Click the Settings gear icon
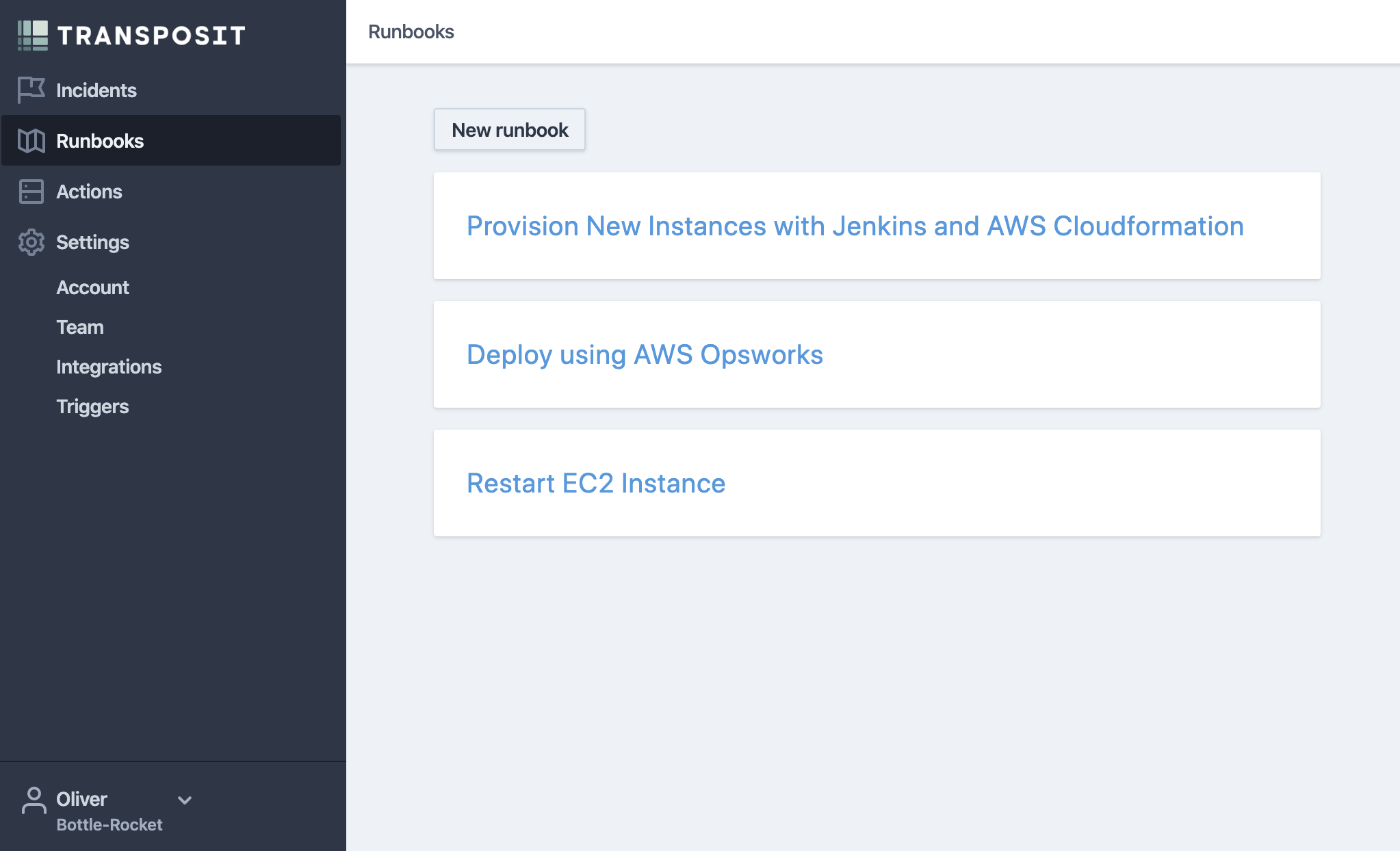This screenshot has height=851, width=1400. coord(31,242)
